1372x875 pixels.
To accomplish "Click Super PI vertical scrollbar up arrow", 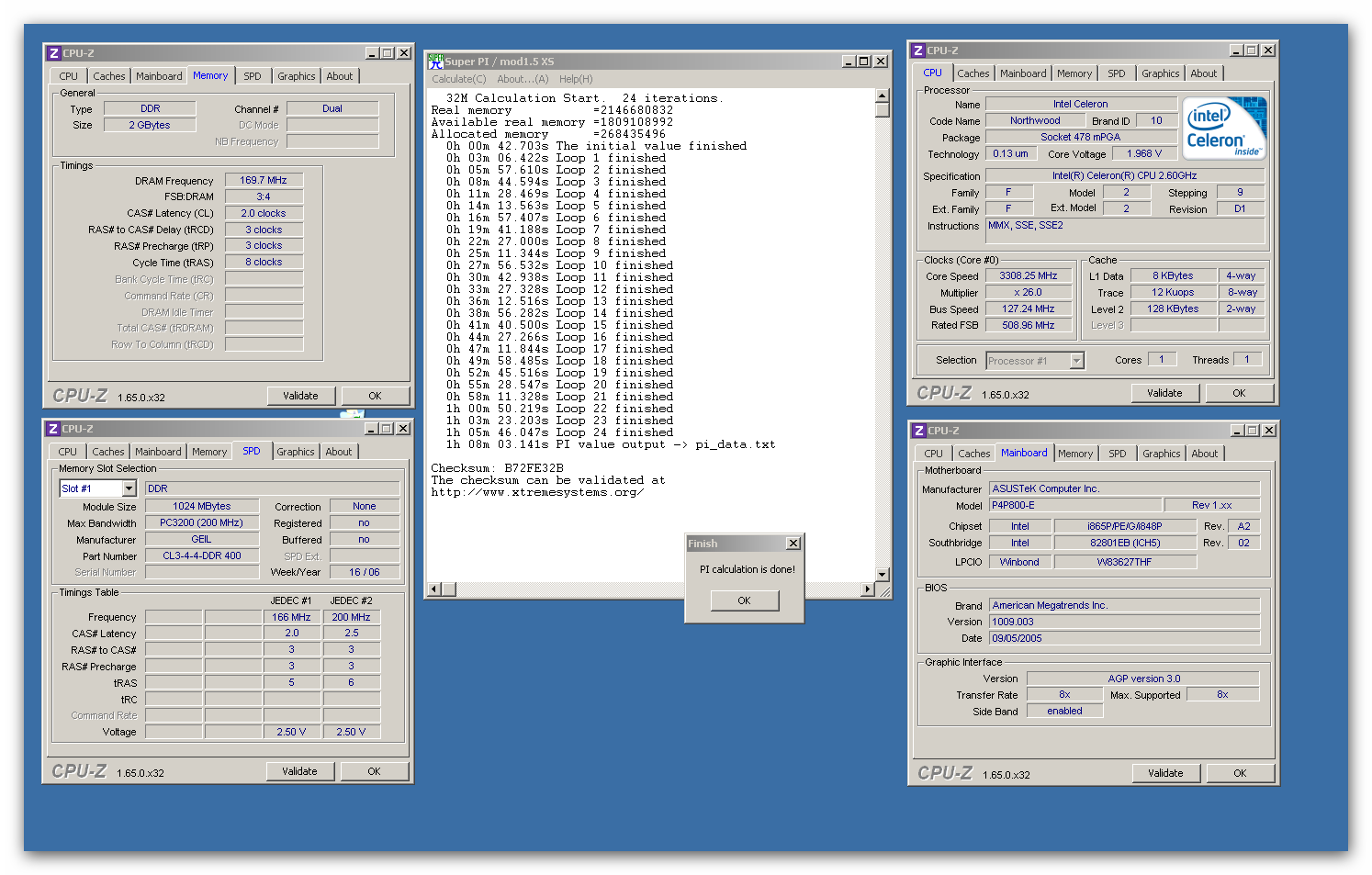I will click(883, 95).
